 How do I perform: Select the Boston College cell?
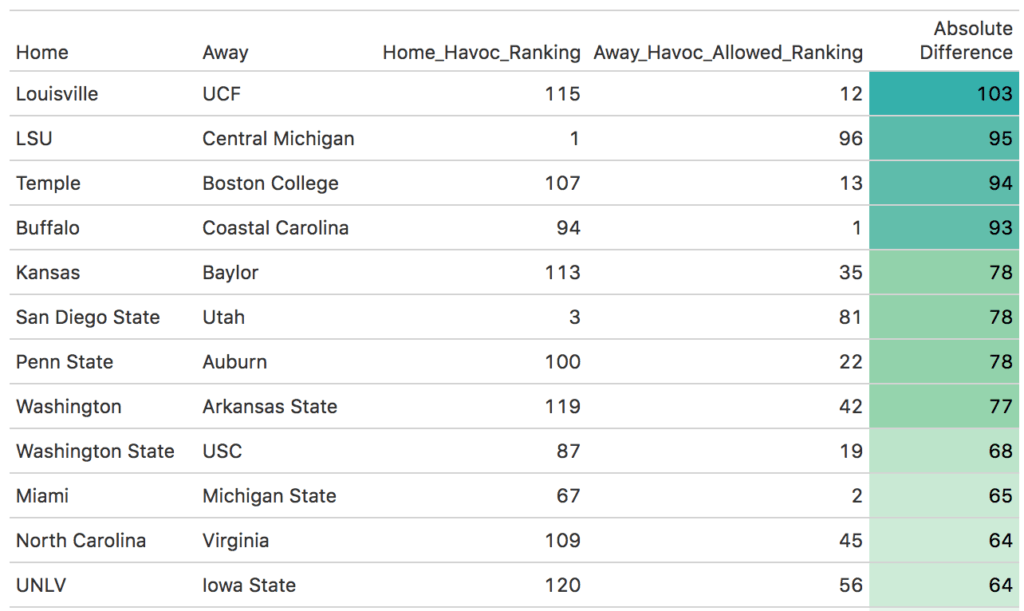(x=270, y=183)
